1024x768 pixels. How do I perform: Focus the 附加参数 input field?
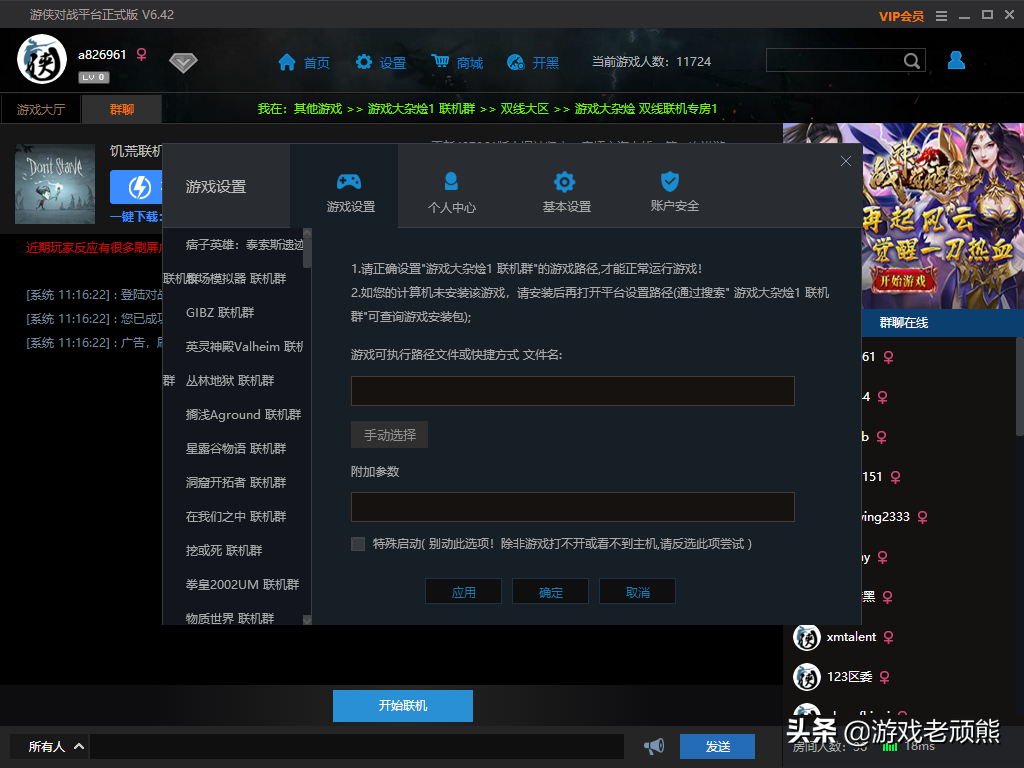click(x=573, y=507)
